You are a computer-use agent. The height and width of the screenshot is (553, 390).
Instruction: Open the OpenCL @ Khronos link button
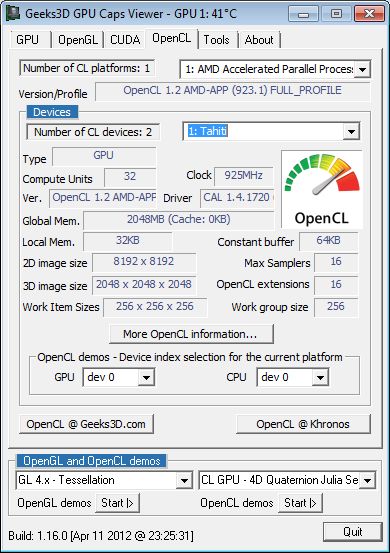click(303, 424)
